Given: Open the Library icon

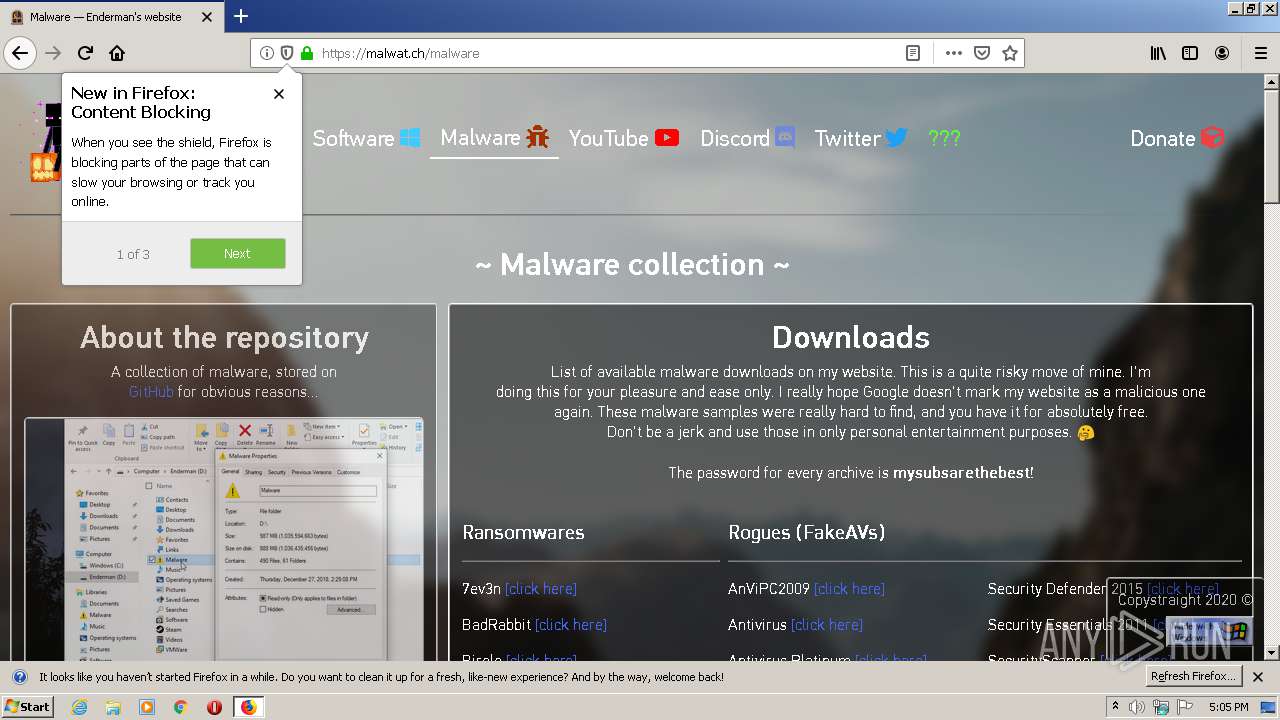Looking at the screenshot, I should (1158, 53).
